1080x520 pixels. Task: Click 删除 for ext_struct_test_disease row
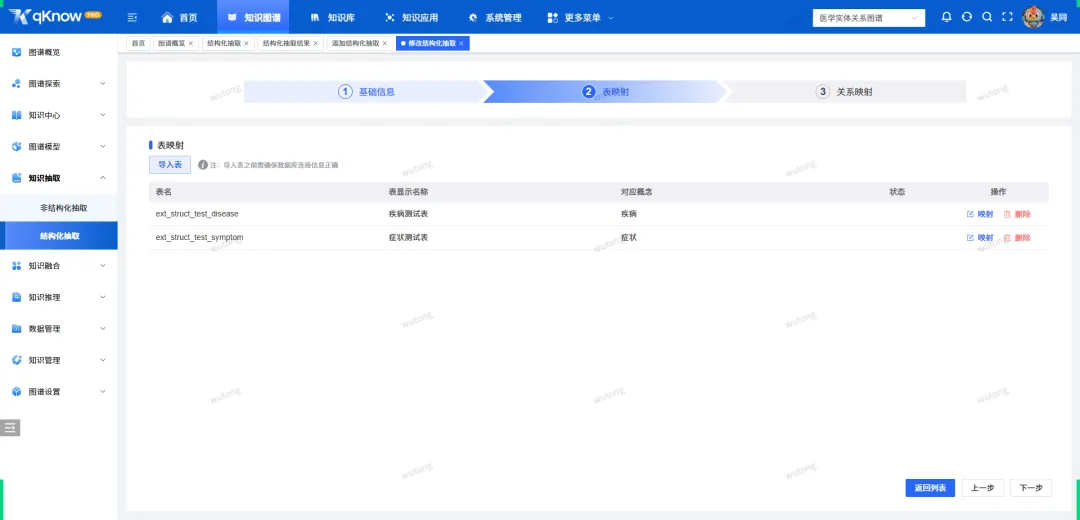tap(1017, 214)
